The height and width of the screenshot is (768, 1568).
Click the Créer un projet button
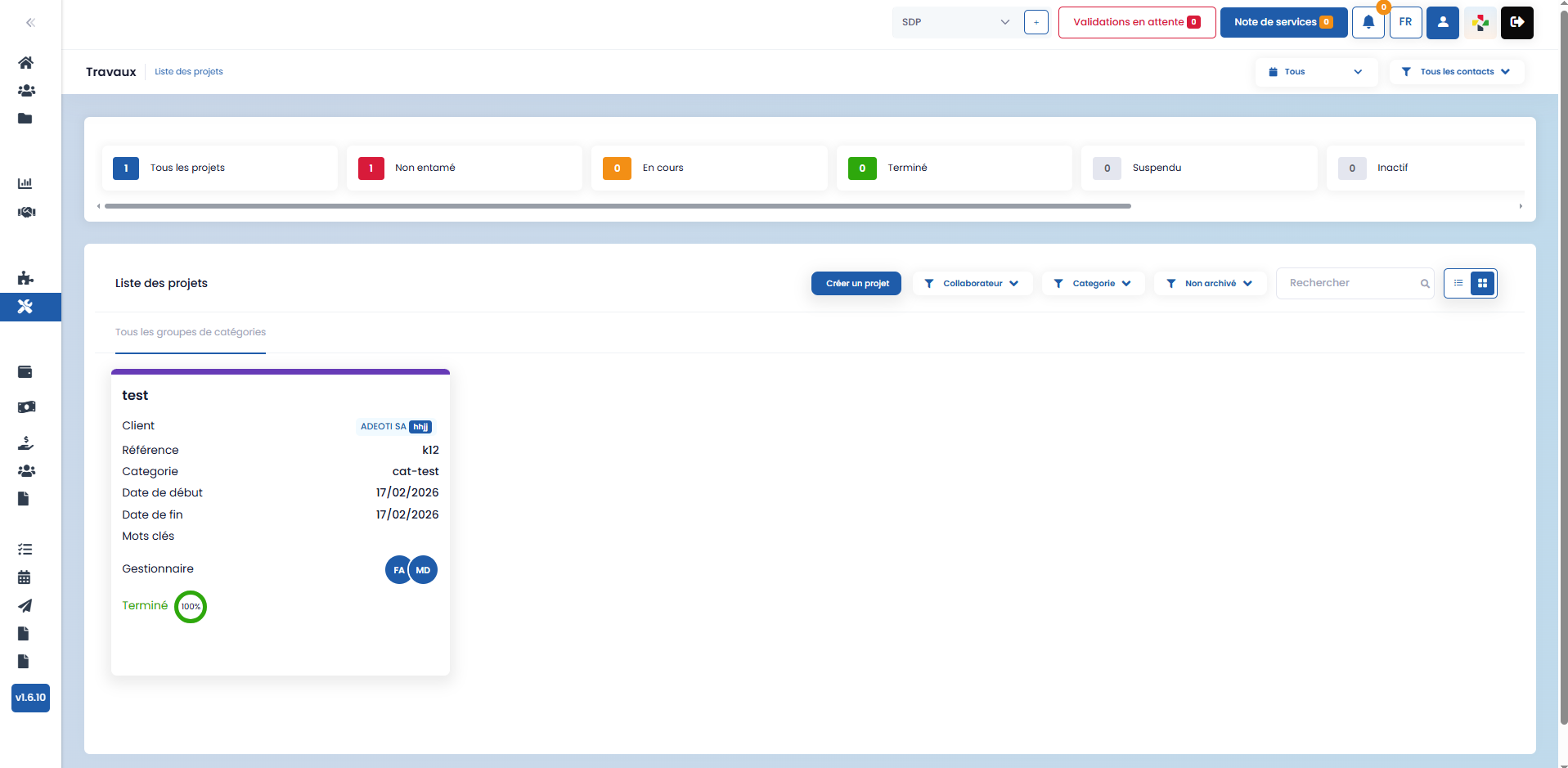856,283
